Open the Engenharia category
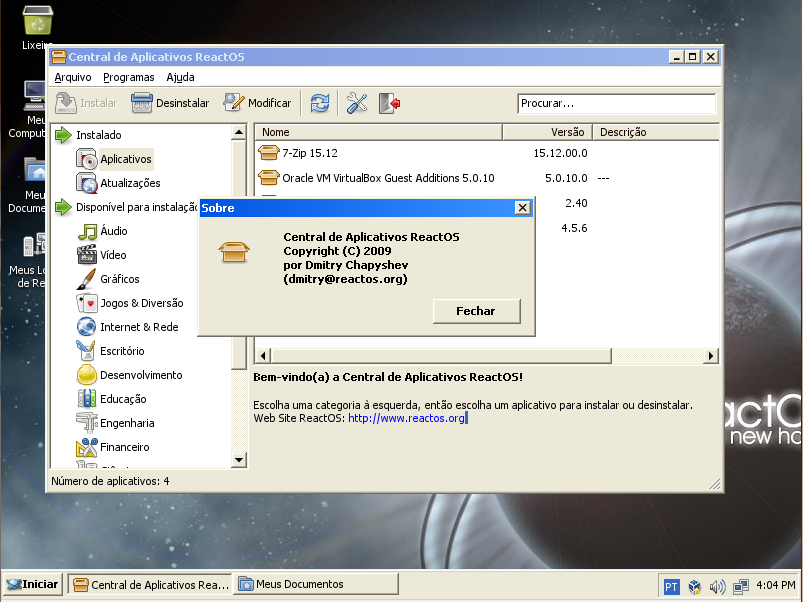The width and height of the screenshot is (803, 602). coord(127,424)
